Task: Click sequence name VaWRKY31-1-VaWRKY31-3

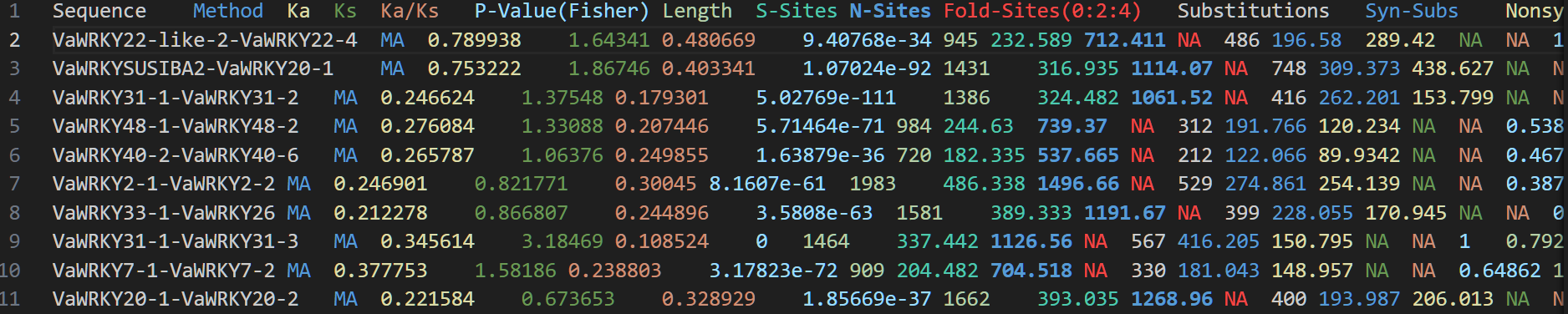Action: 176,241
